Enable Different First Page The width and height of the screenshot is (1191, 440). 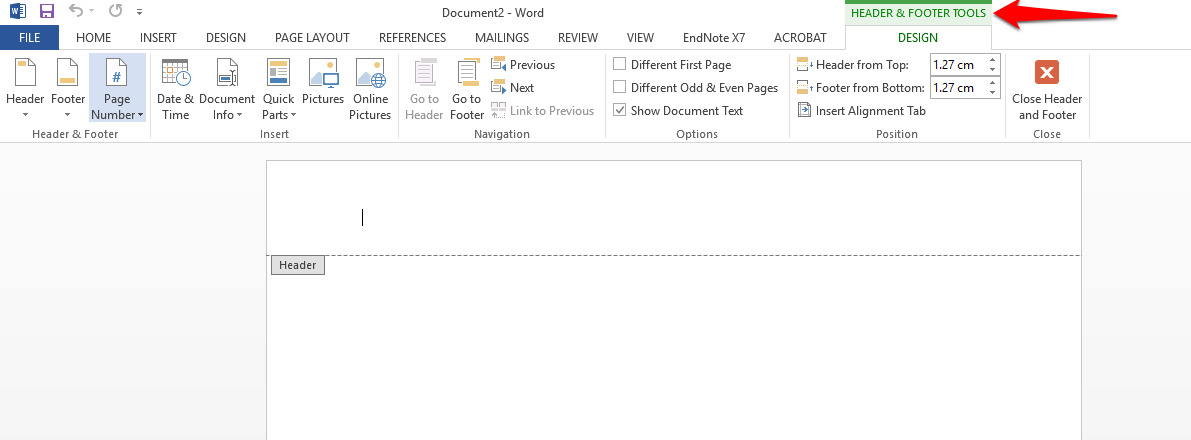click(x=672, y=65)
